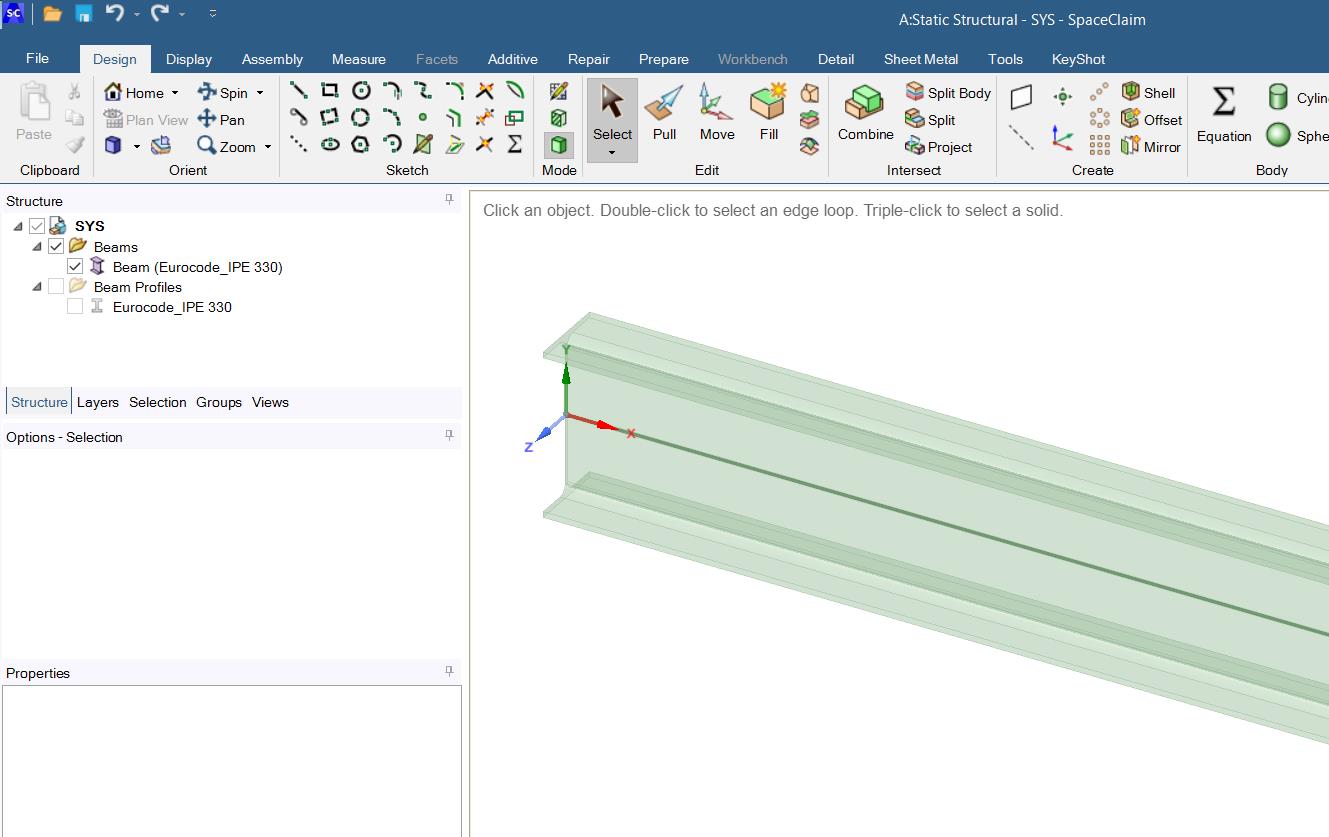Screen dimensions: 1329x837
Task: Choose the Fill tool
Action: 768,113
